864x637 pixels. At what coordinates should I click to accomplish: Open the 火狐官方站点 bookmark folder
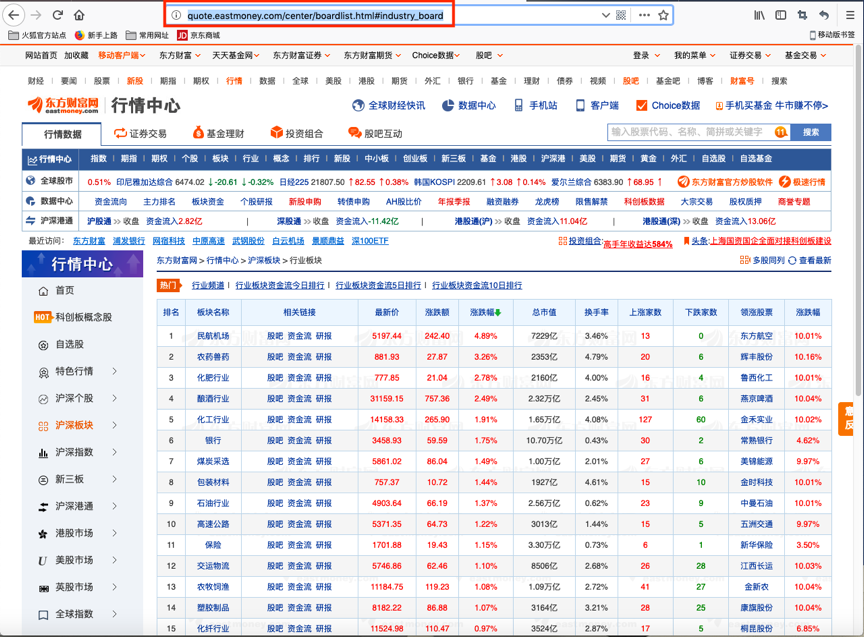tap(37, 35)
